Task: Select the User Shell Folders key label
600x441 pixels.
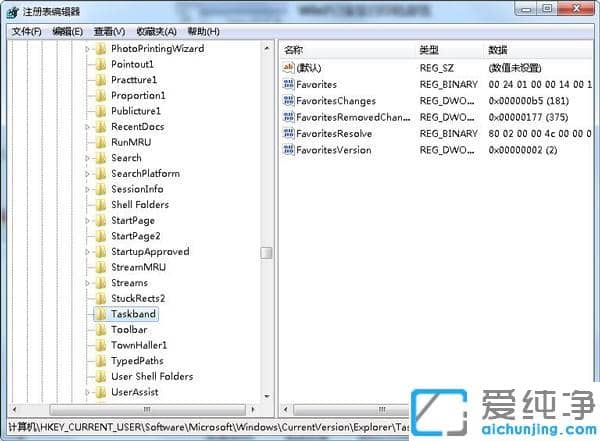Action: tap(152, 377)
